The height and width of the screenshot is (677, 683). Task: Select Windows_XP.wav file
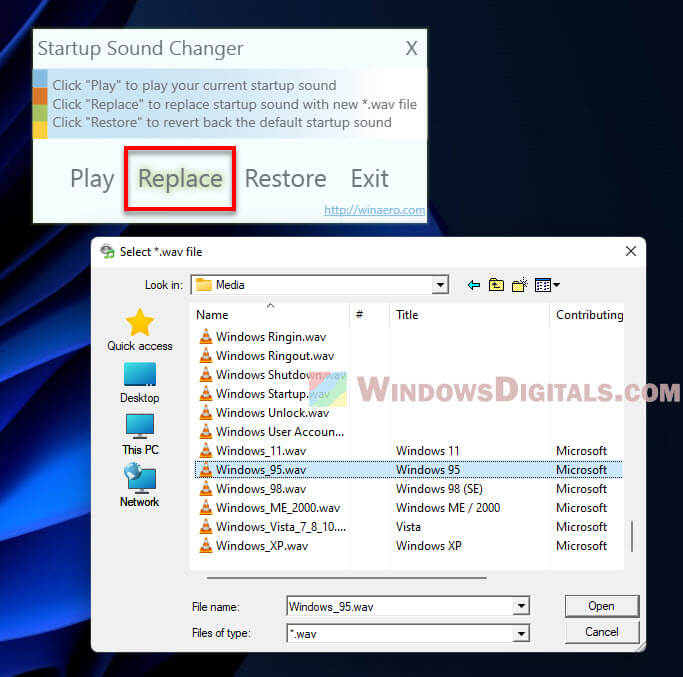click(x=254, y=546)
